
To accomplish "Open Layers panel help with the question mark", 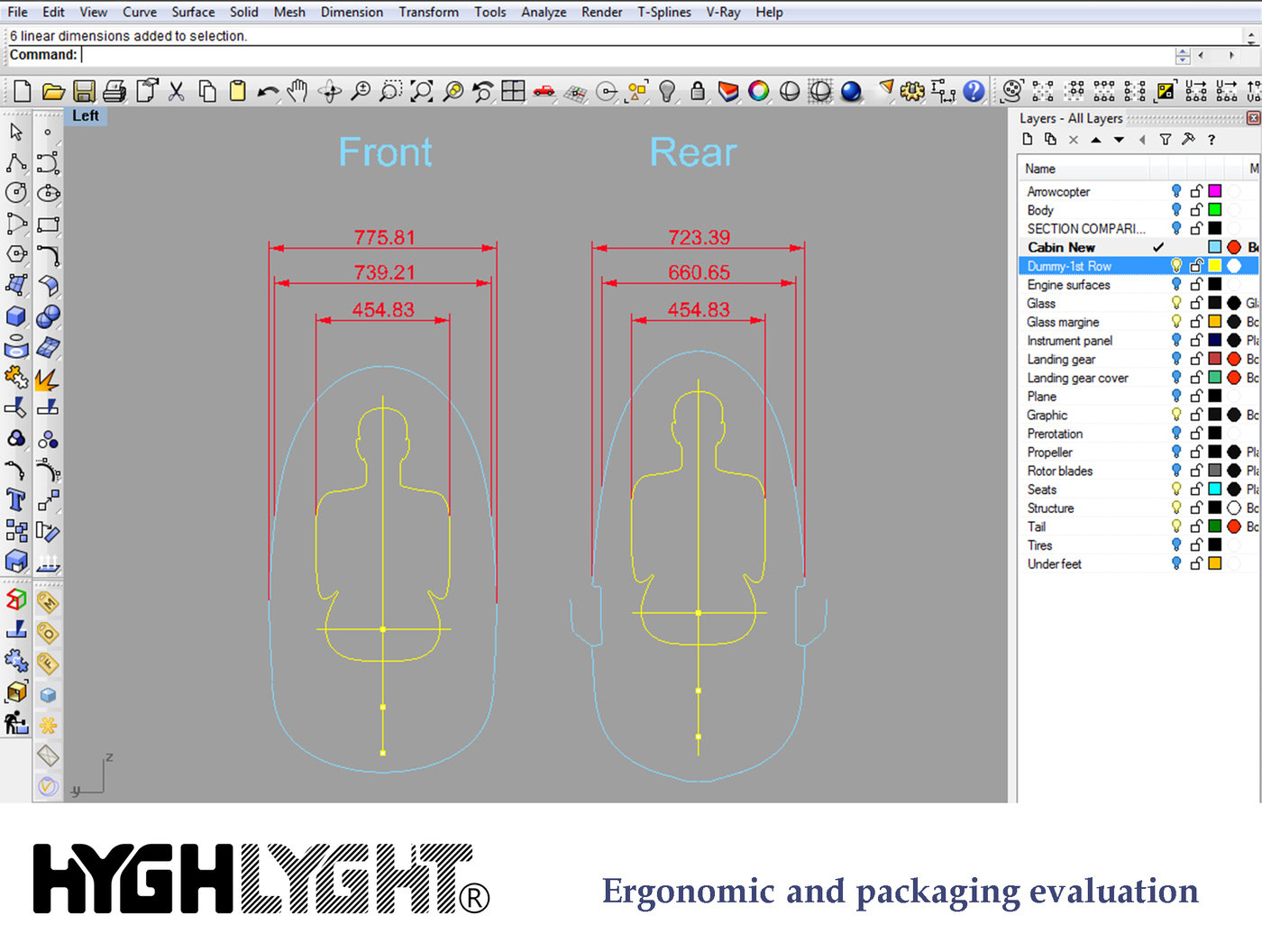I will point(1212,140).
